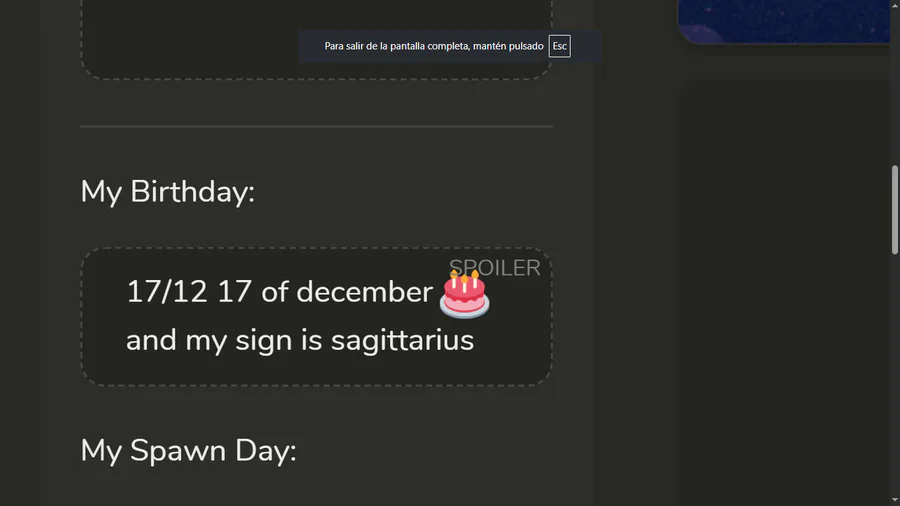Screen dimensions: 900x506
Task: Click the blue starry image thumbnail
Action: pyautogui.click(x=785, y=20)
